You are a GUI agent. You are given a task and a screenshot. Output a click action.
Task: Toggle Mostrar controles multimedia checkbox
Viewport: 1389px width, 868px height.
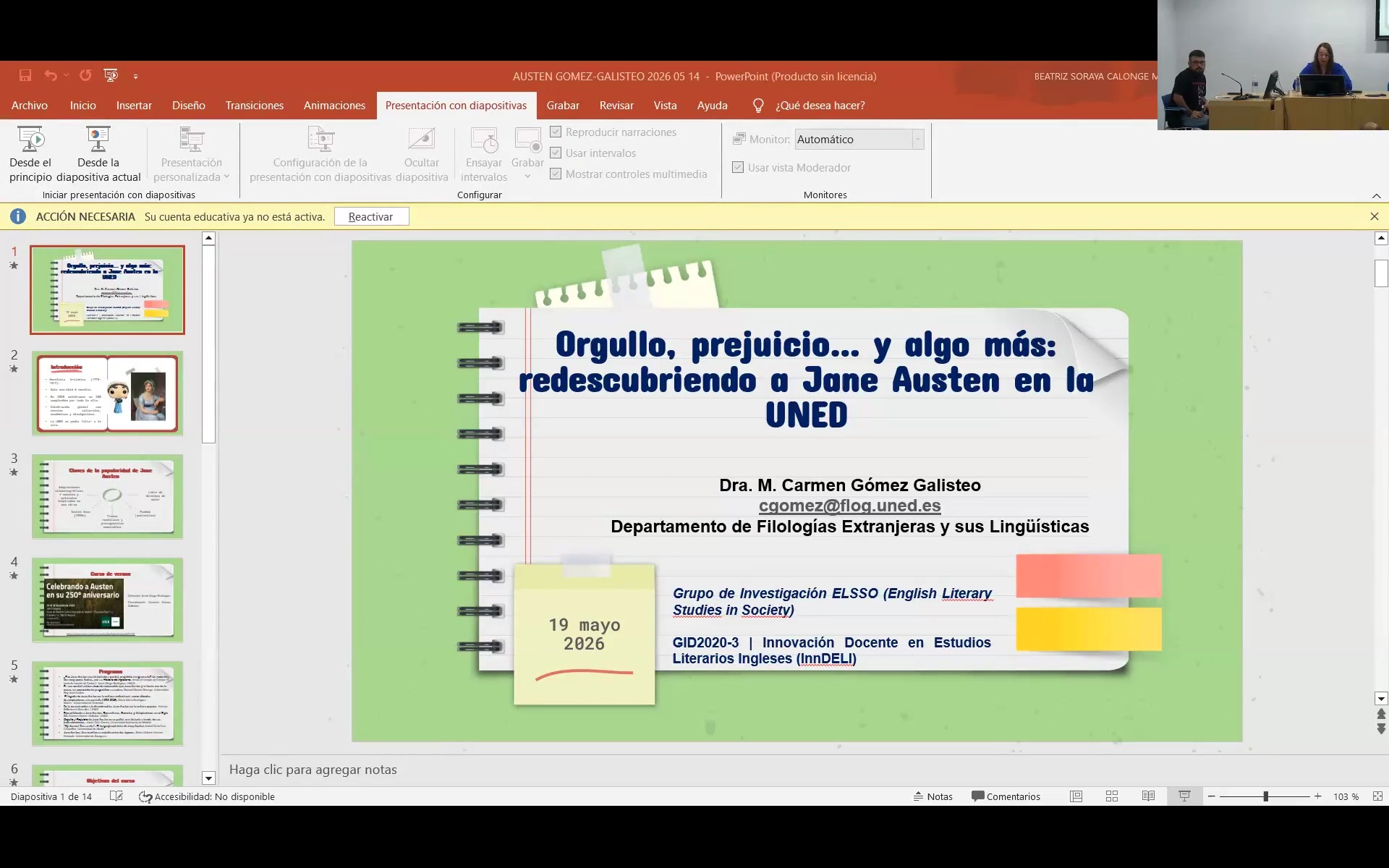point(556,174)
